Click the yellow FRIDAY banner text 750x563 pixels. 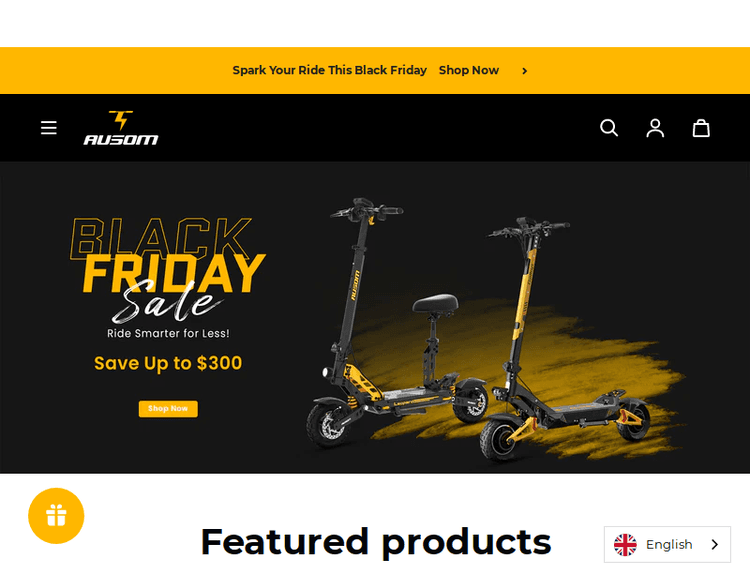pos(174,273)
